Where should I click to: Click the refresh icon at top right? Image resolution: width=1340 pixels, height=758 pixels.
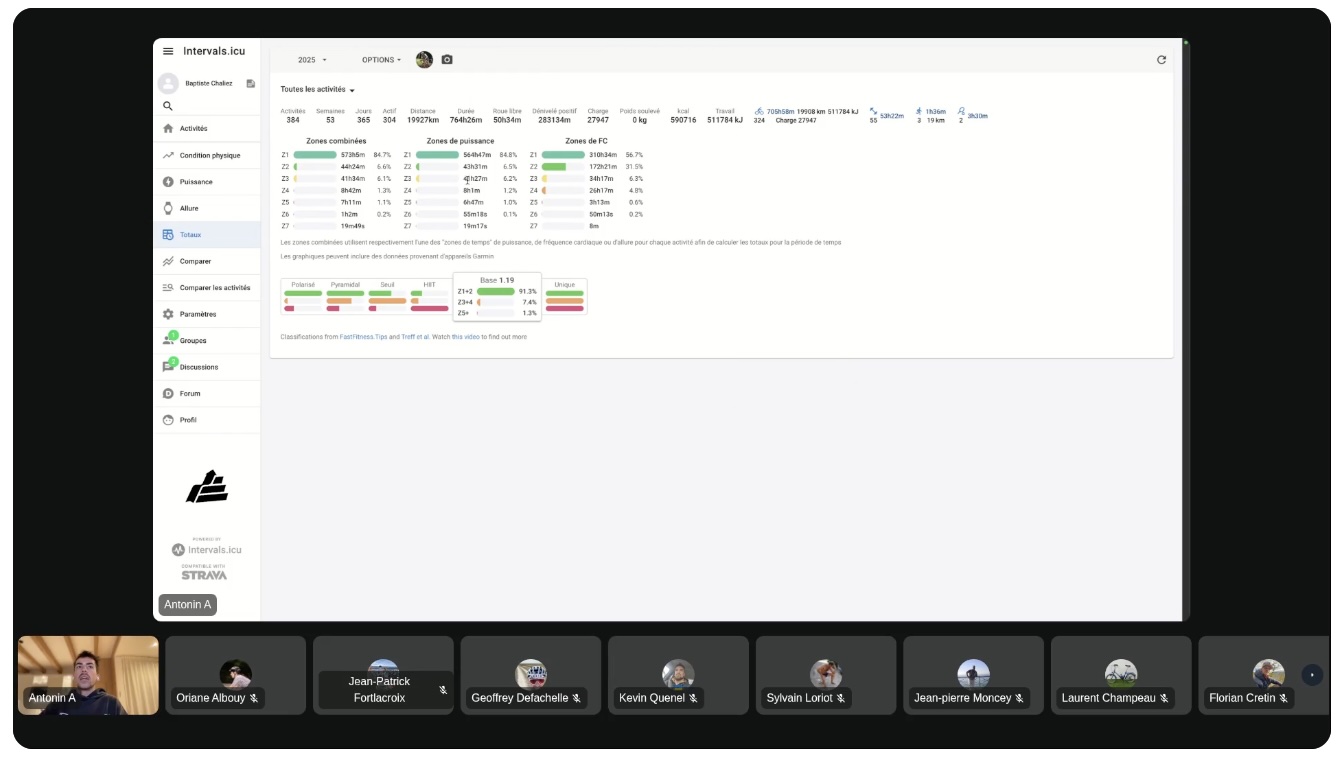click(1161, 60)
